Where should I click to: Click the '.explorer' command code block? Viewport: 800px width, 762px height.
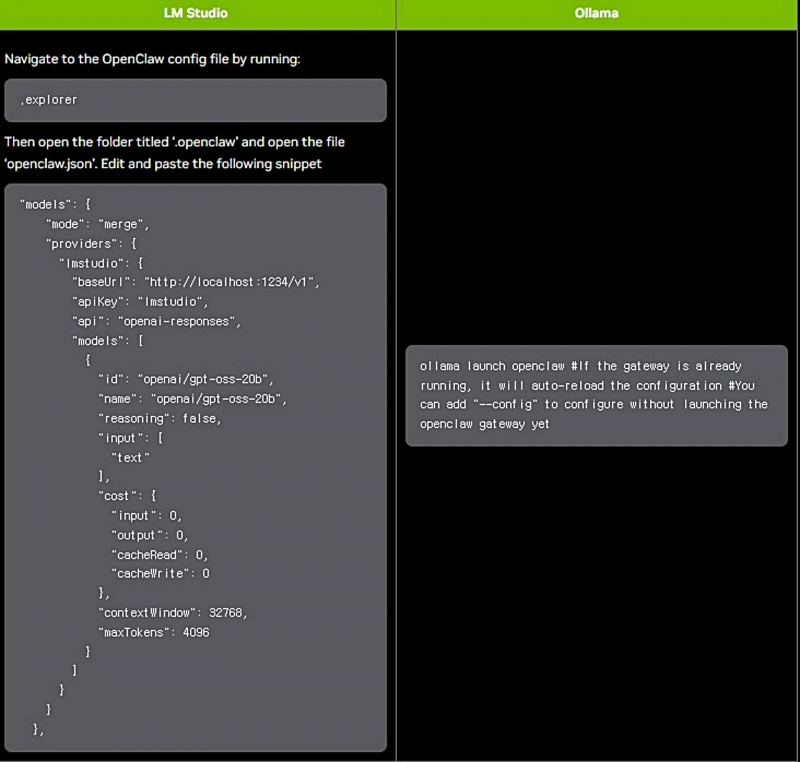tap(195, 100)
